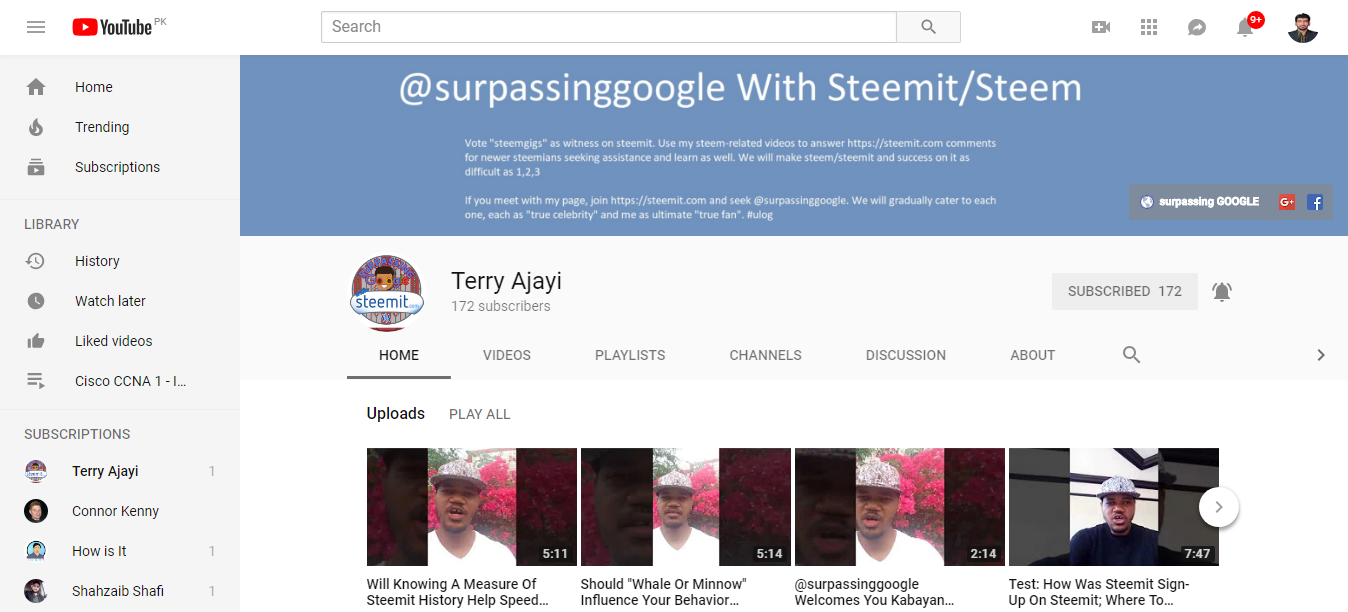Open the hamburger guide menu
Viewport: 1348px width, 612px height.
click(36, 27)
